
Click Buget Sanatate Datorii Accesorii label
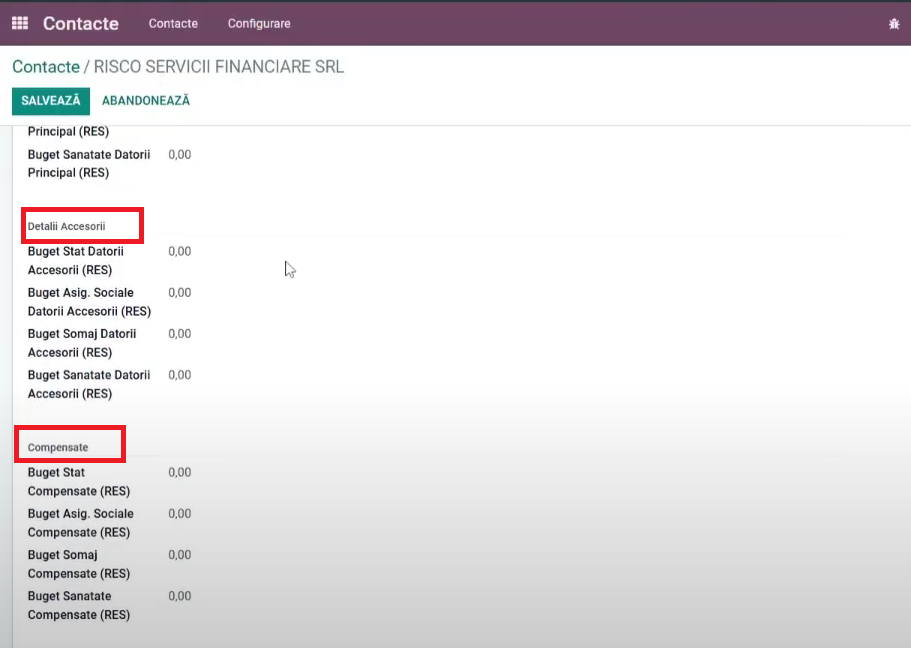89,384
